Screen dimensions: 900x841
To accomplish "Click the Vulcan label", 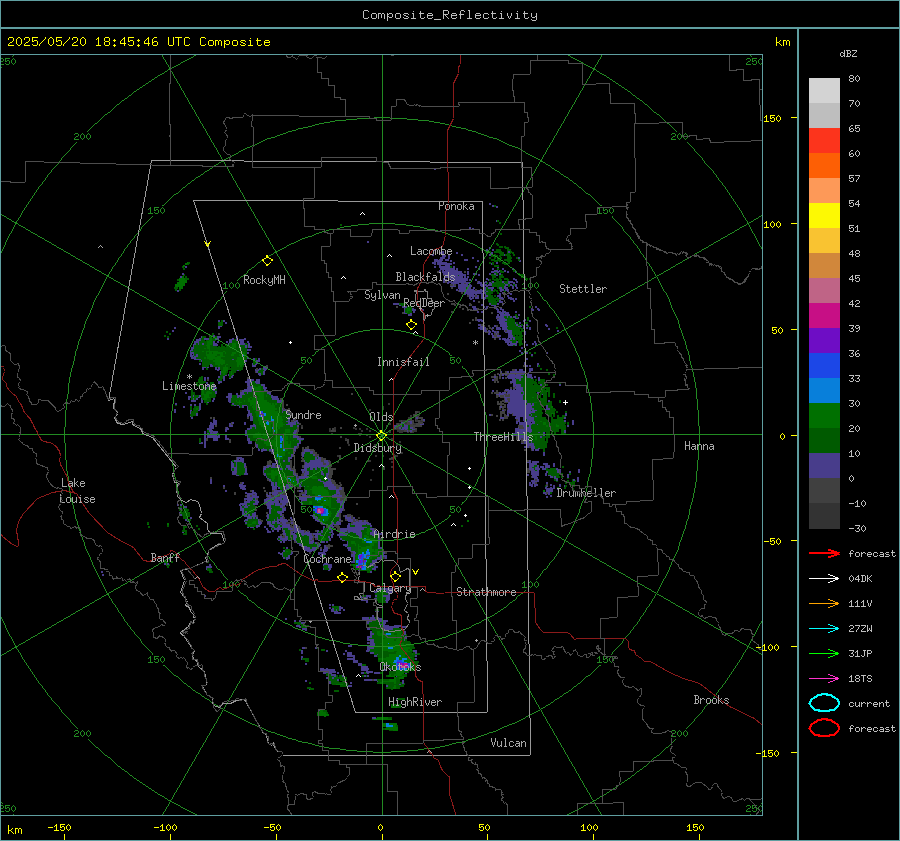I will [x=508, y=743].
